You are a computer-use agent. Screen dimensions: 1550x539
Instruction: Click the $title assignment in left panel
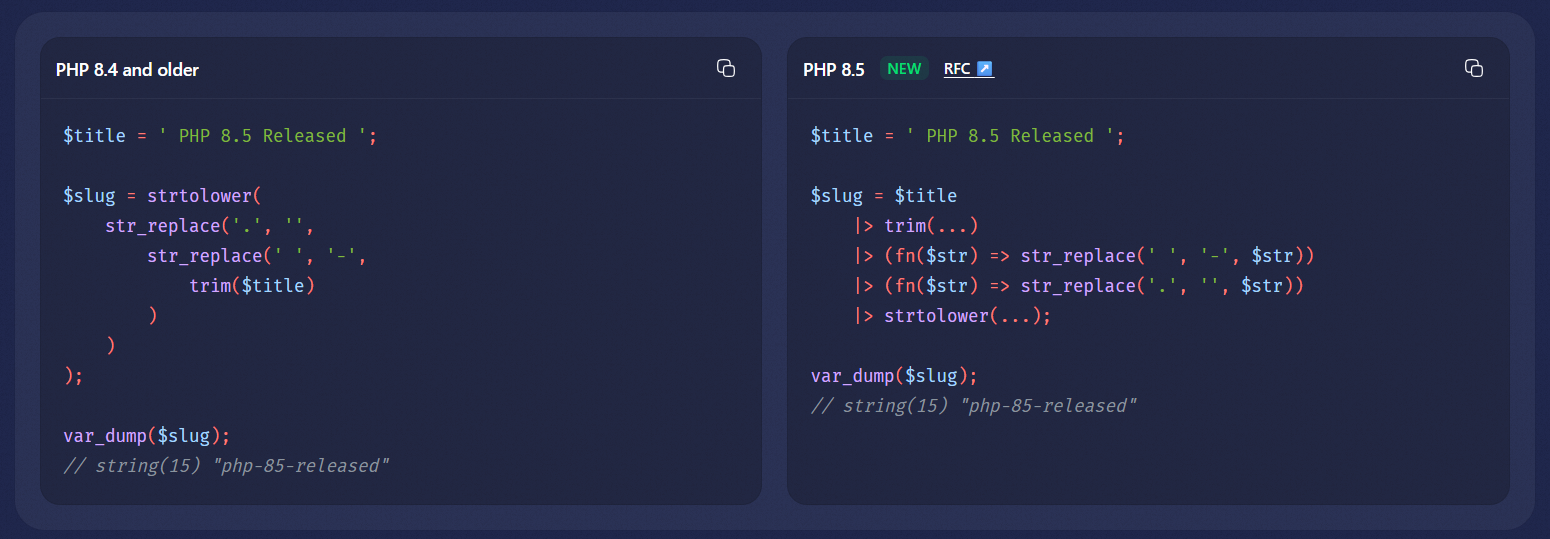[x=220, y=136]
